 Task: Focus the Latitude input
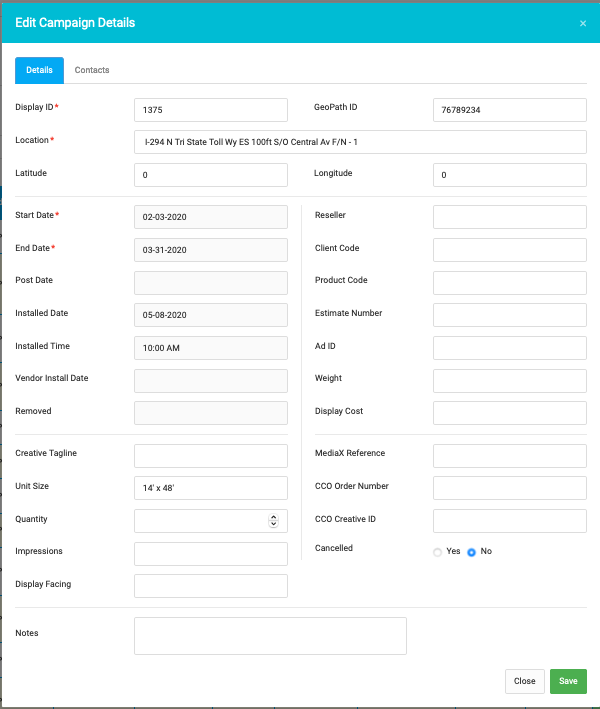click(211, 175)
